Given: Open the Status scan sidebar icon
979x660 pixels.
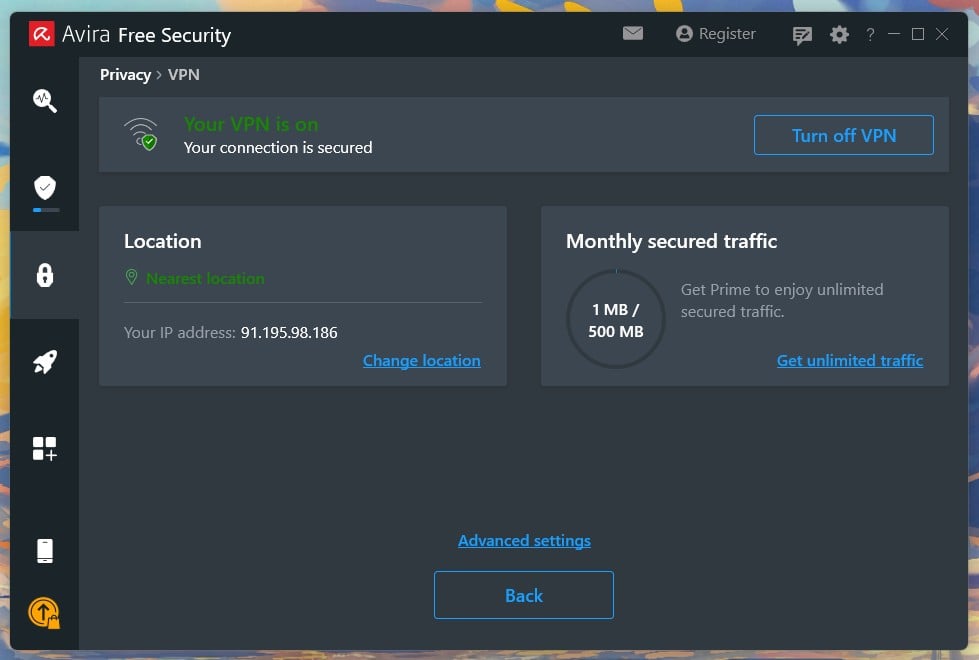Looking at the screenshot, I should click(x=44, y=101).
